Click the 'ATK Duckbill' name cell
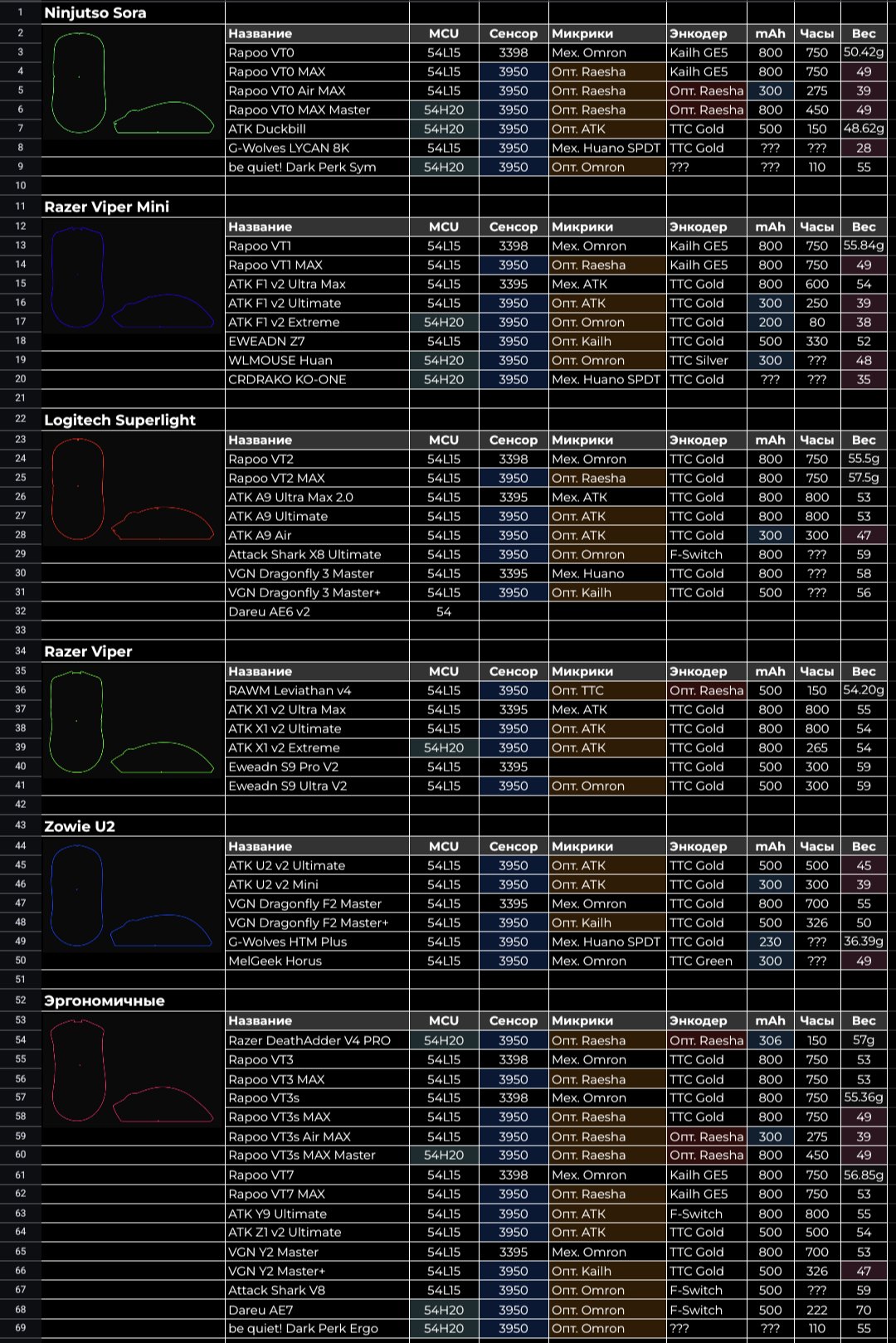Screen dimensions: 896x1343 click(x=318, y=129)
